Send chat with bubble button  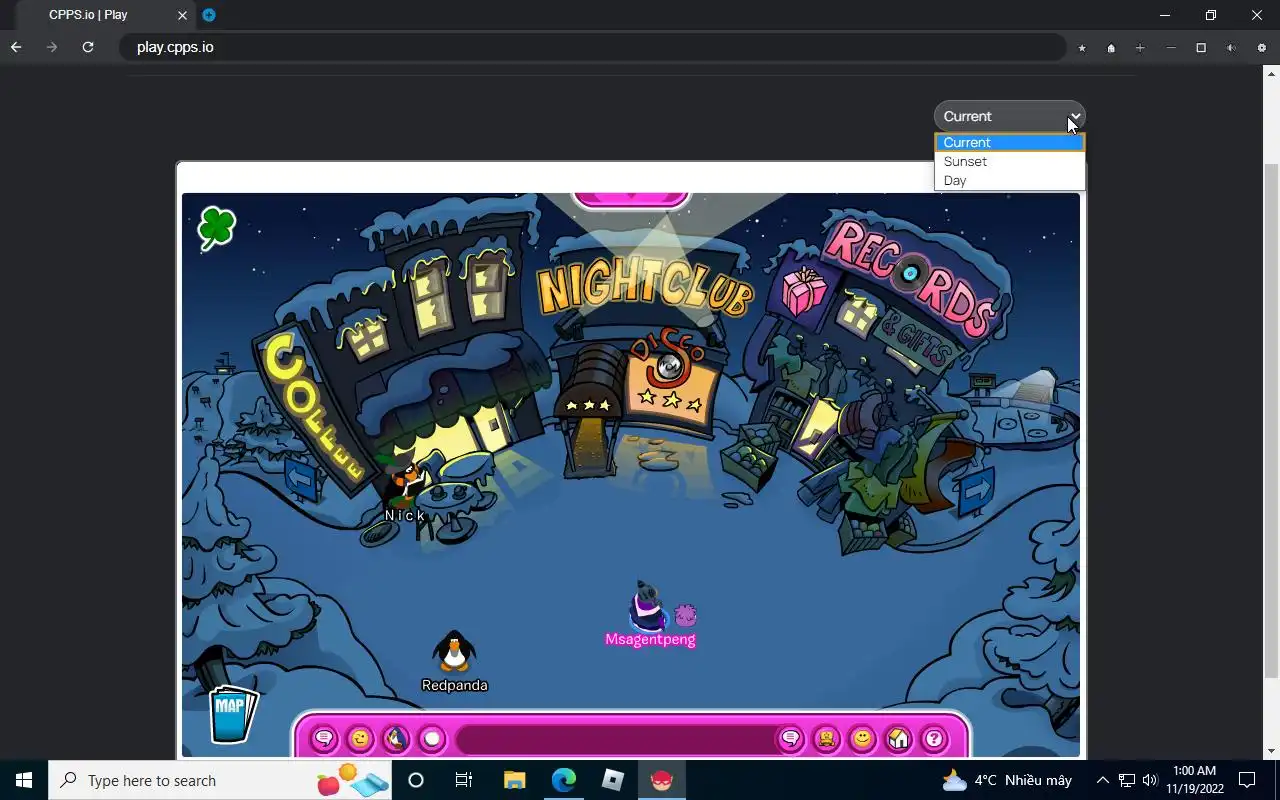(x=790, y=739)
